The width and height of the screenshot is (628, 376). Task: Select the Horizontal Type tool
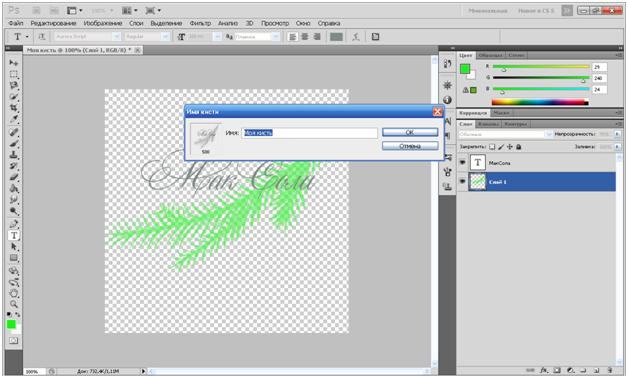coord(14,235)
